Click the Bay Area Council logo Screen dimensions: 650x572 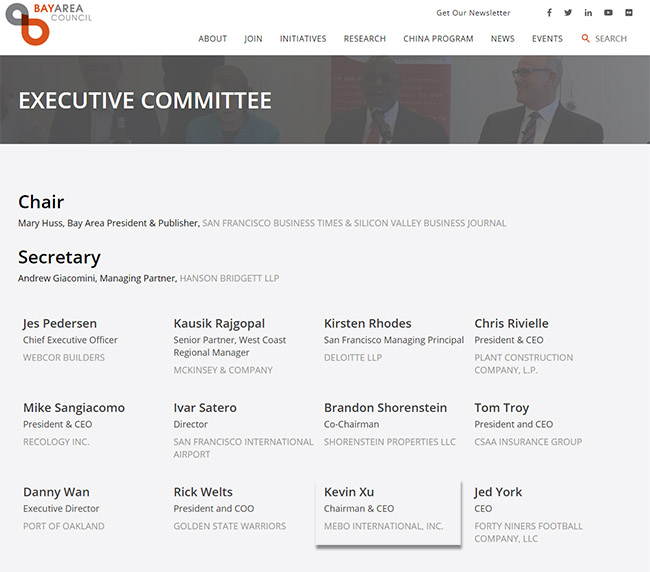48,22
